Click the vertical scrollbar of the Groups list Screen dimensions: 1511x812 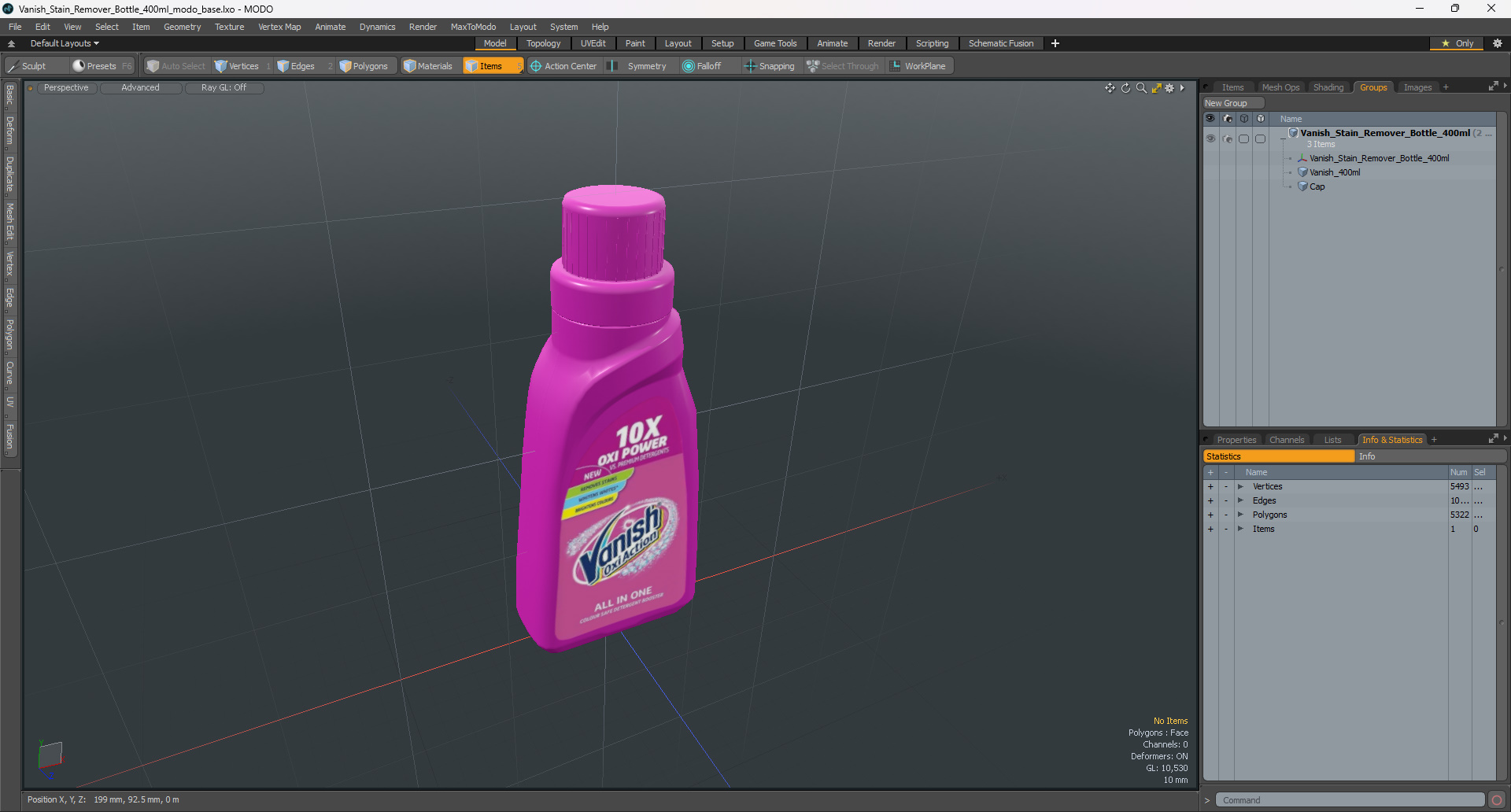click(1501, 270)
